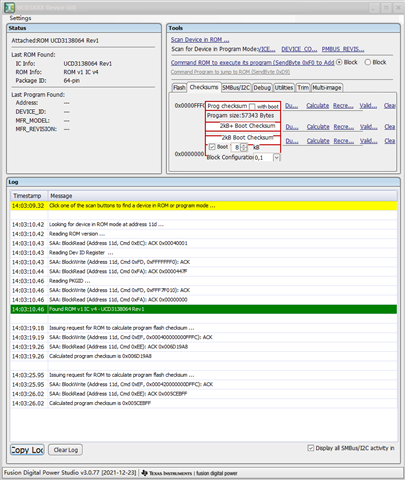Select log row 'Looking for device in ROM mode'
This screenshot has height=480, width=405.
tap(204, 224)
